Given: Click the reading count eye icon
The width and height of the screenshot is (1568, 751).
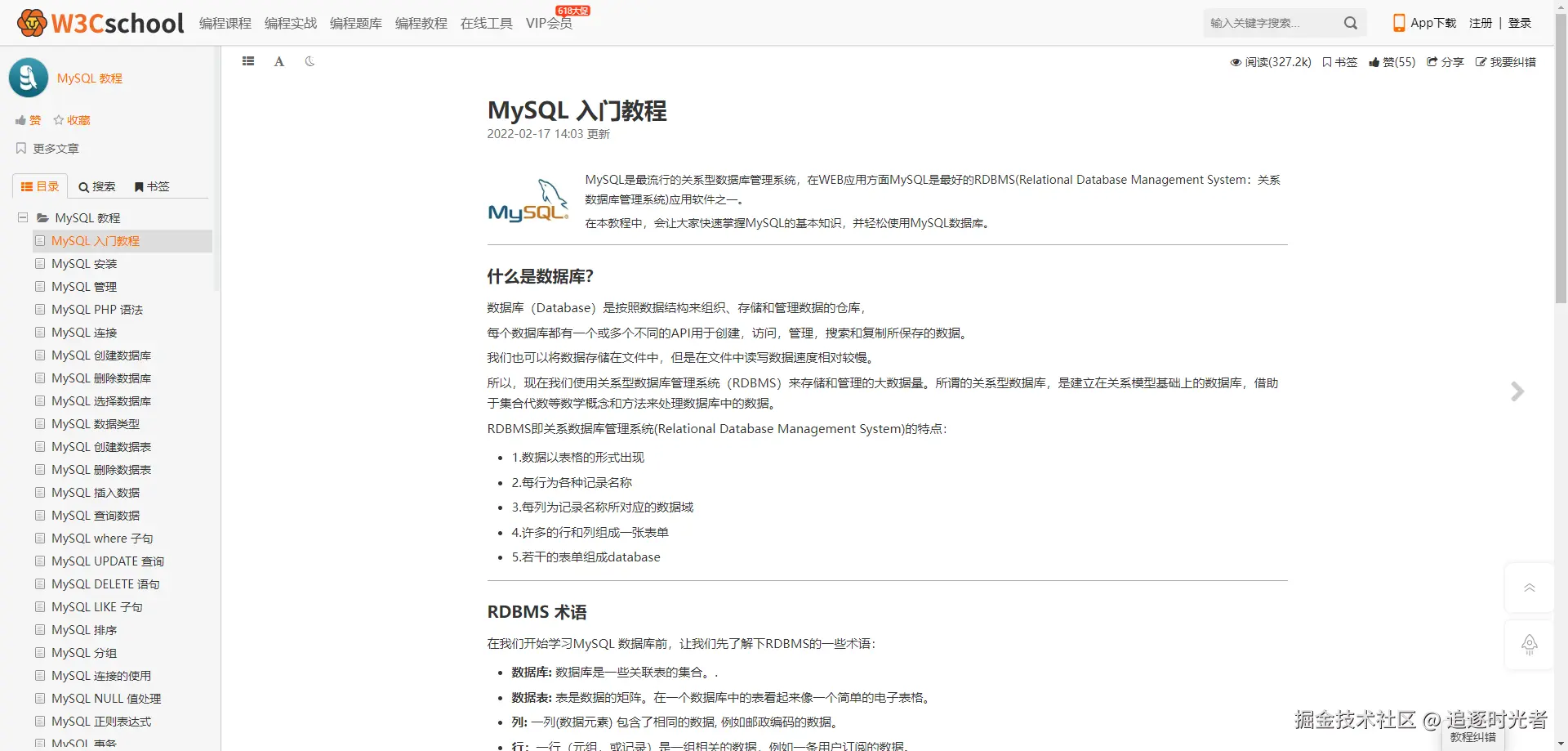Looking at the screenshot, I should (x=1236, y=62).
